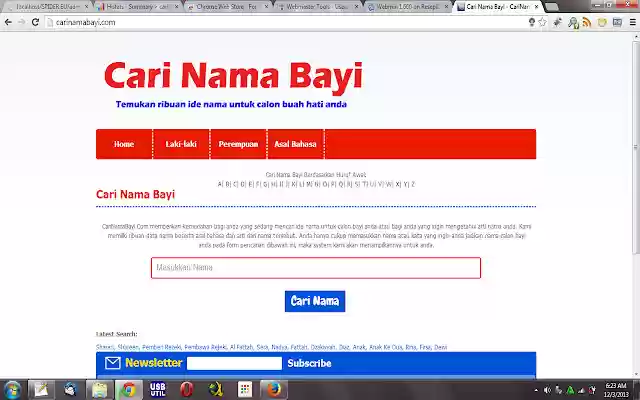Open letter A name index link
This screenshot has width=640, height=400.
pos(220,184)
